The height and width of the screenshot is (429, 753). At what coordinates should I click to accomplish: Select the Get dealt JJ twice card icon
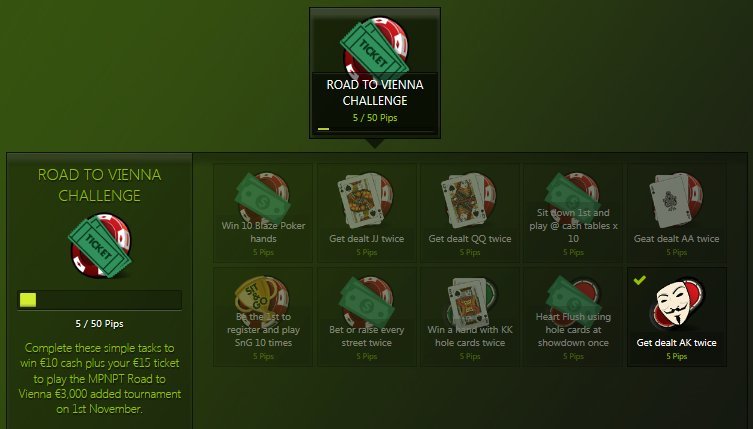click(x=366, y=201)
